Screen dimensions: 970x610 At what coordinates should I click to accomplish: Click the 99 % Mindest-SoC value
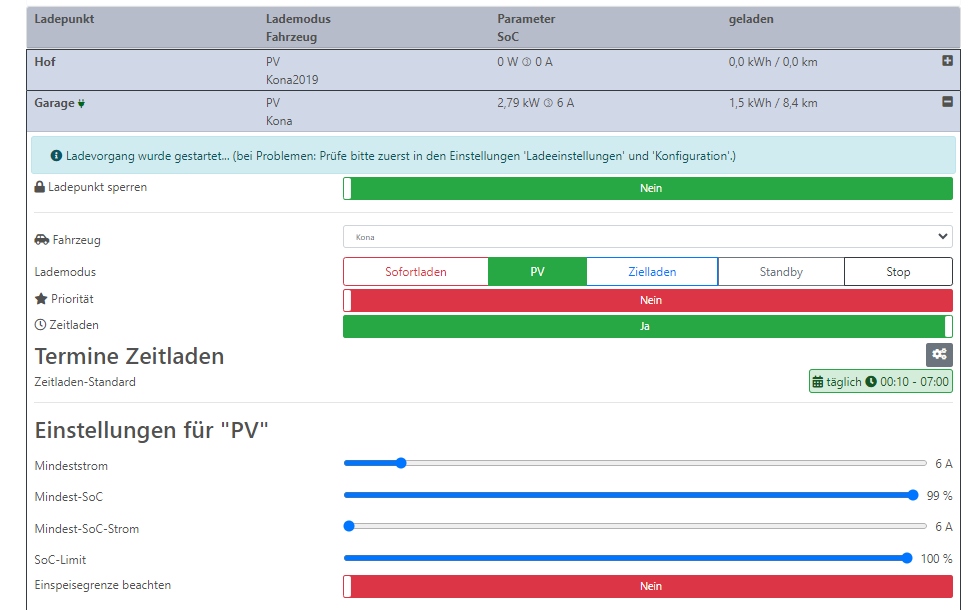click(939, 496)
